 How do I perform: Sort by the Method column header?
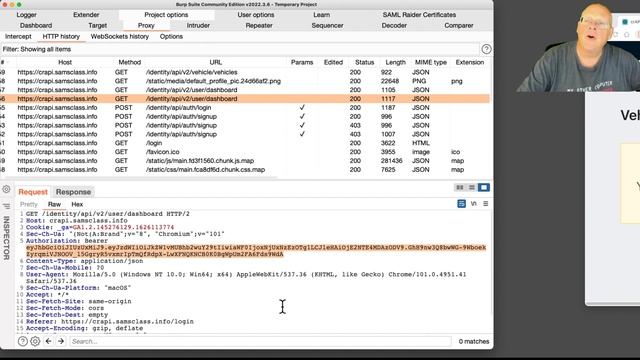[129, 62]
